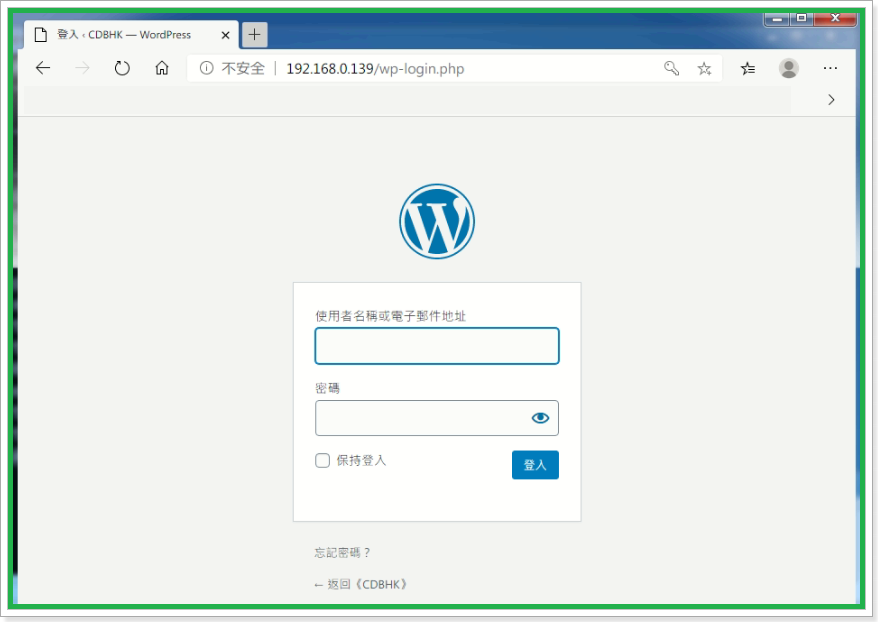This screenshot has height=622, width=878.
Task: Focus the password input field
Action: 437,418
